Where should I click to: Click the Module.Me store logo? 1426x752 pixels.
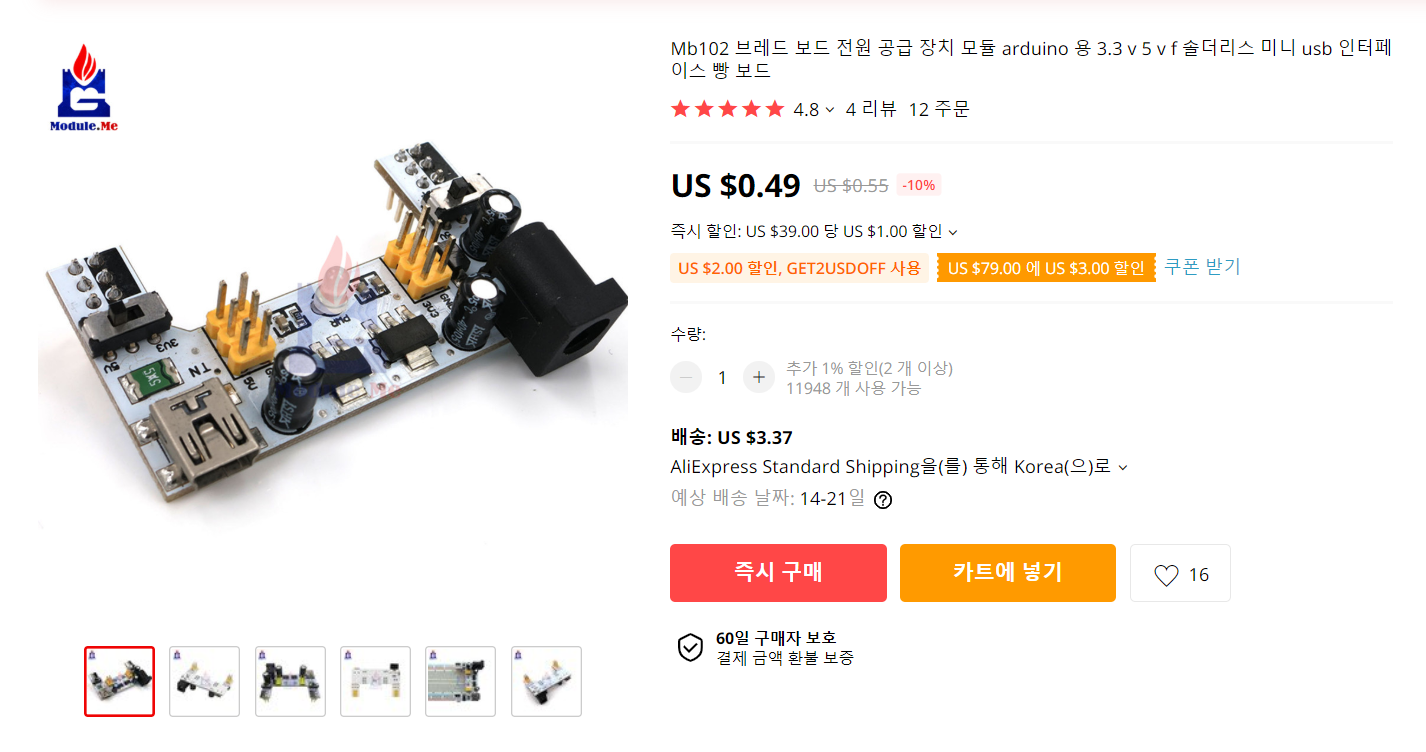click(84, 88)
